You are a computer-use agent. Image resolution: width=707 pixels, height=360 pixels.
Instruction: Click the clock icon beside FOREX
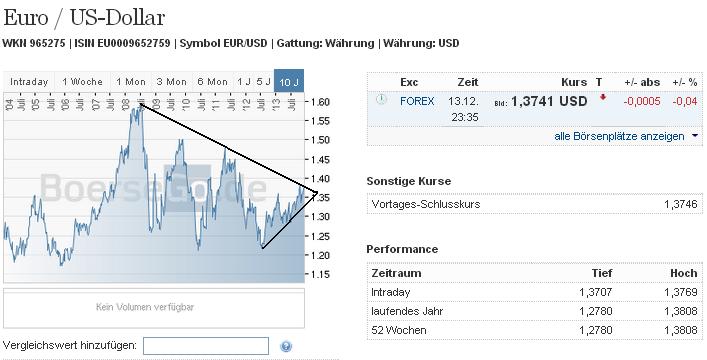[381, 99]
